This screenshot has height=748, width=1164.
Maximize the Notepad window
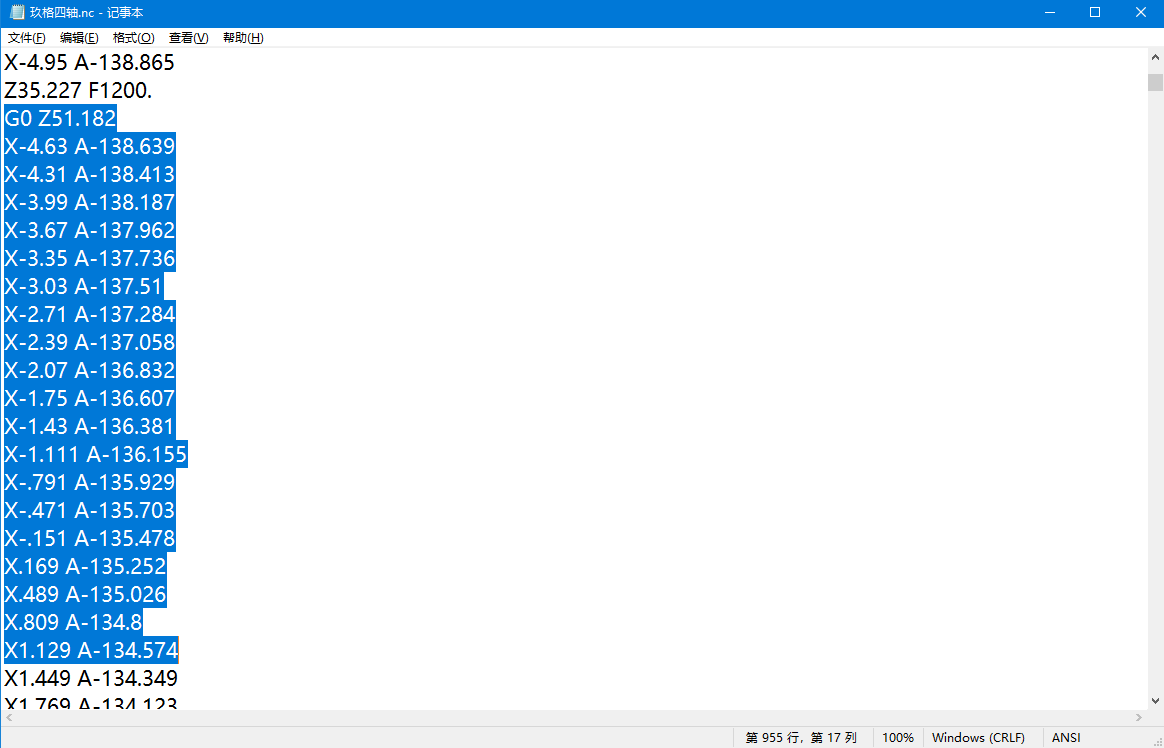(1095, 13)
